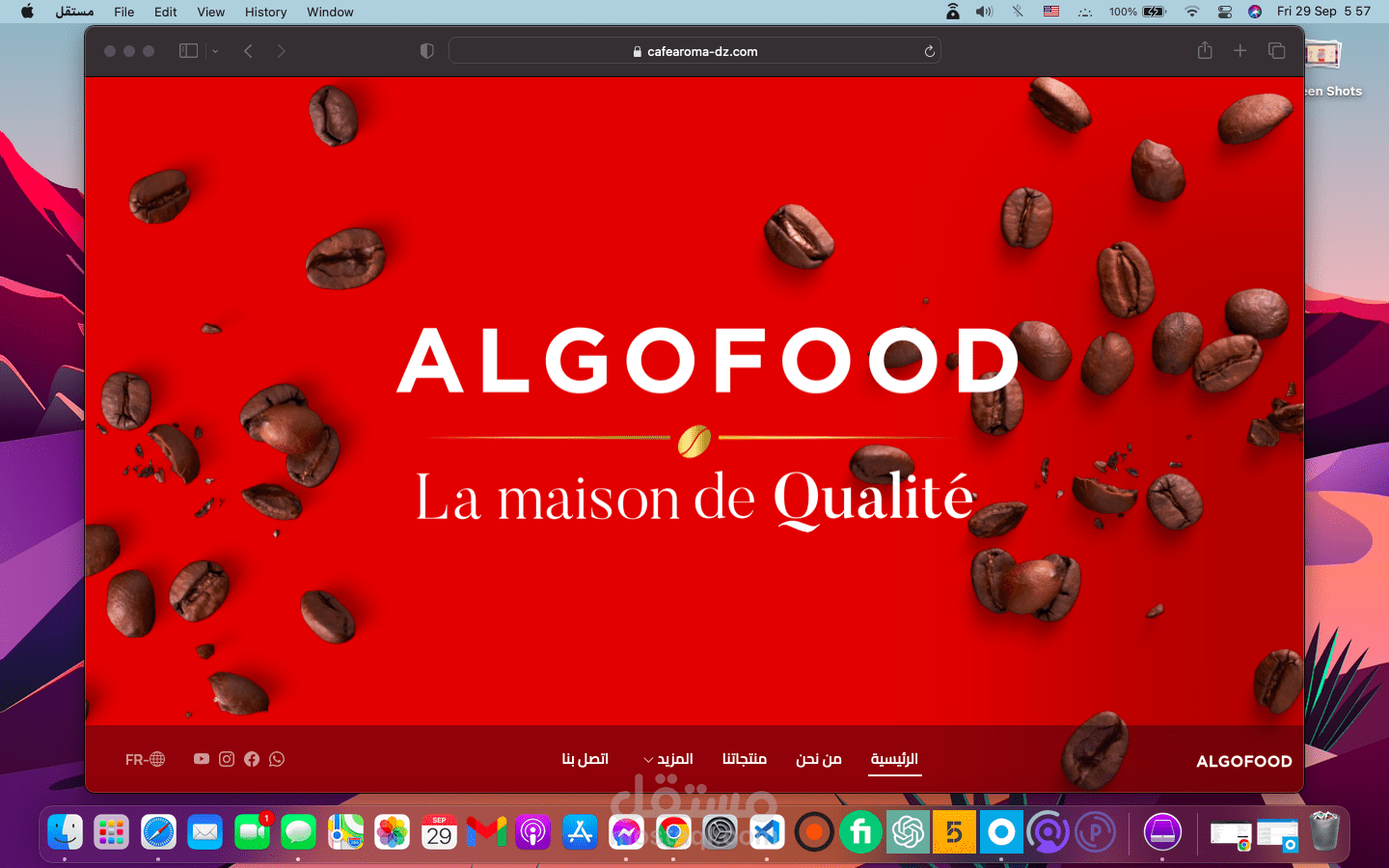Open a new Safari tab
The image size is (1389, 868).
1240,50
